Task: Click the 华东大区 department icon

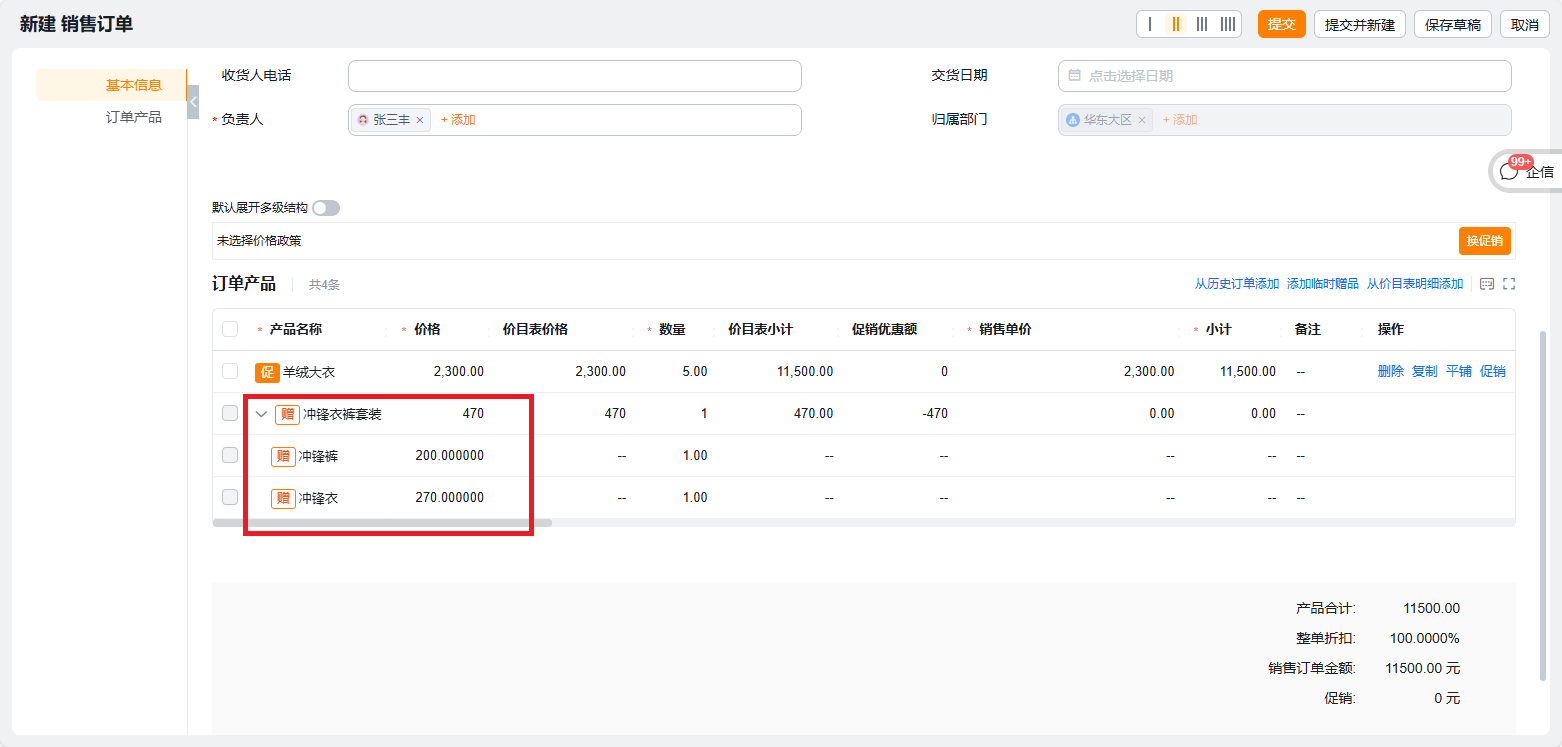Action: point(1073,120)
